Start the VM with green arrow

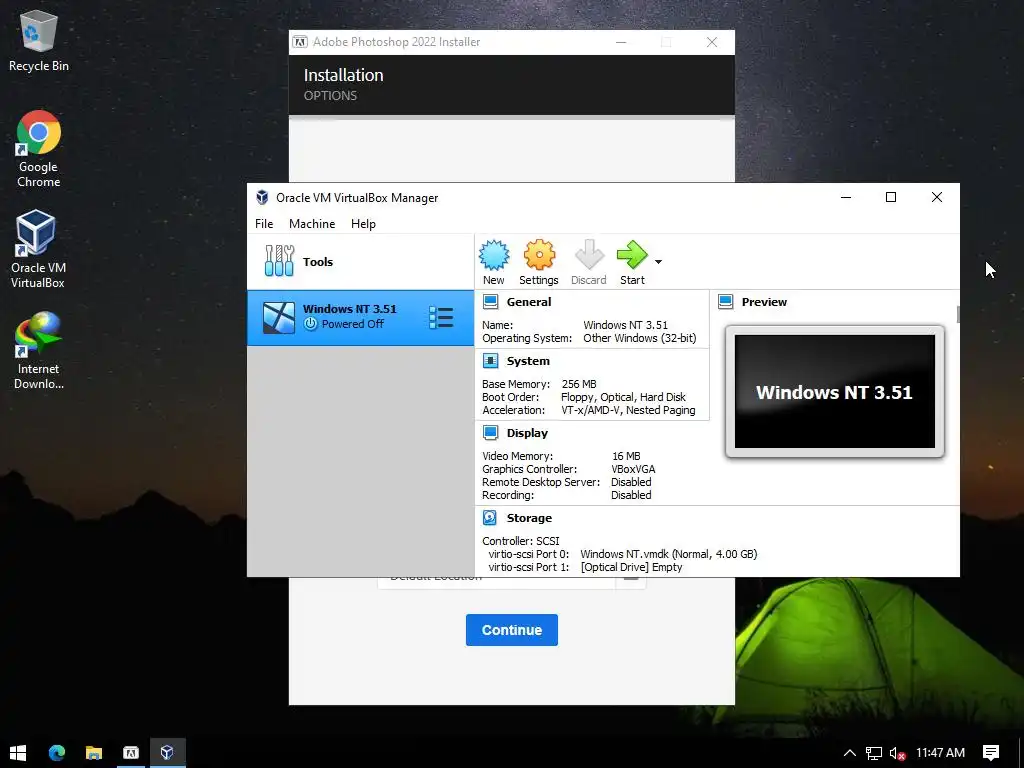632,255
